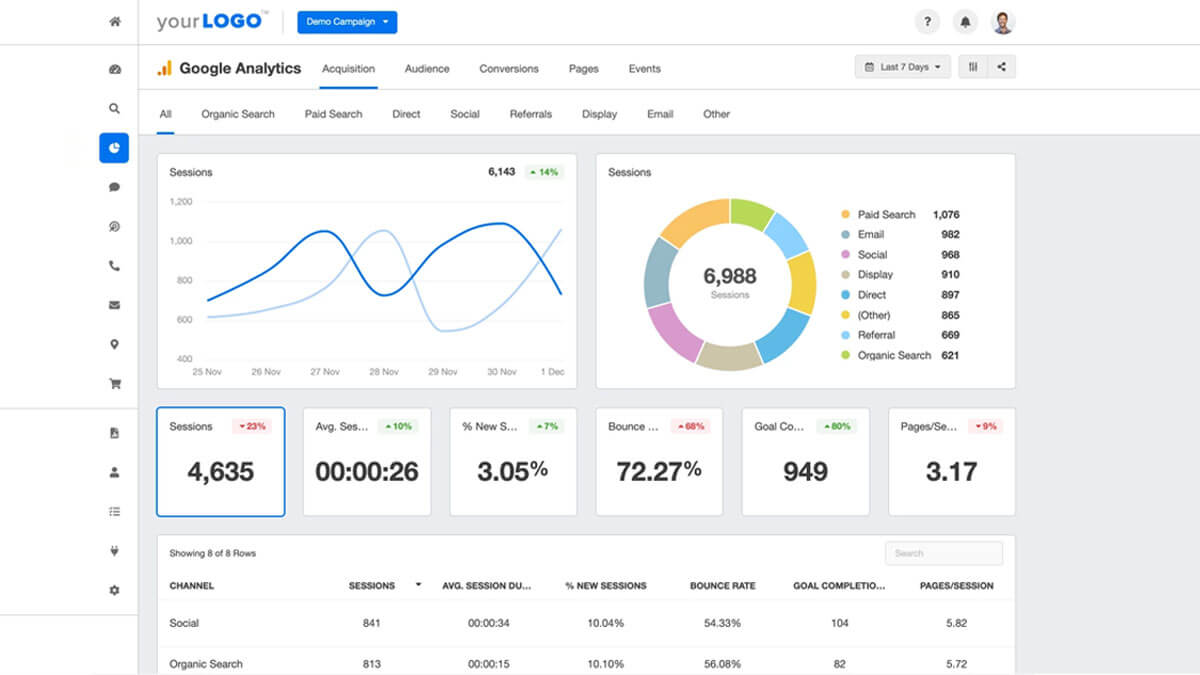Select the Organic Search channel filter

tap(237, 114)
